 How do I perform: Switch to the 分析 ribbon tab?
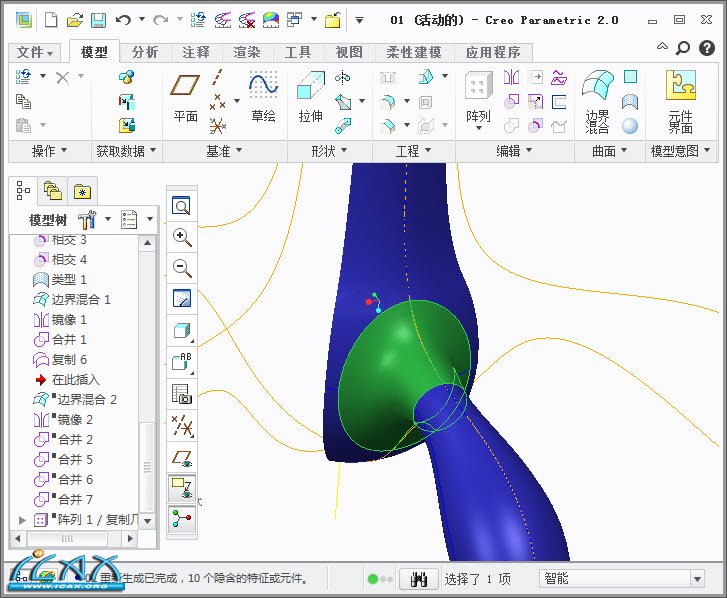(144, 52)
